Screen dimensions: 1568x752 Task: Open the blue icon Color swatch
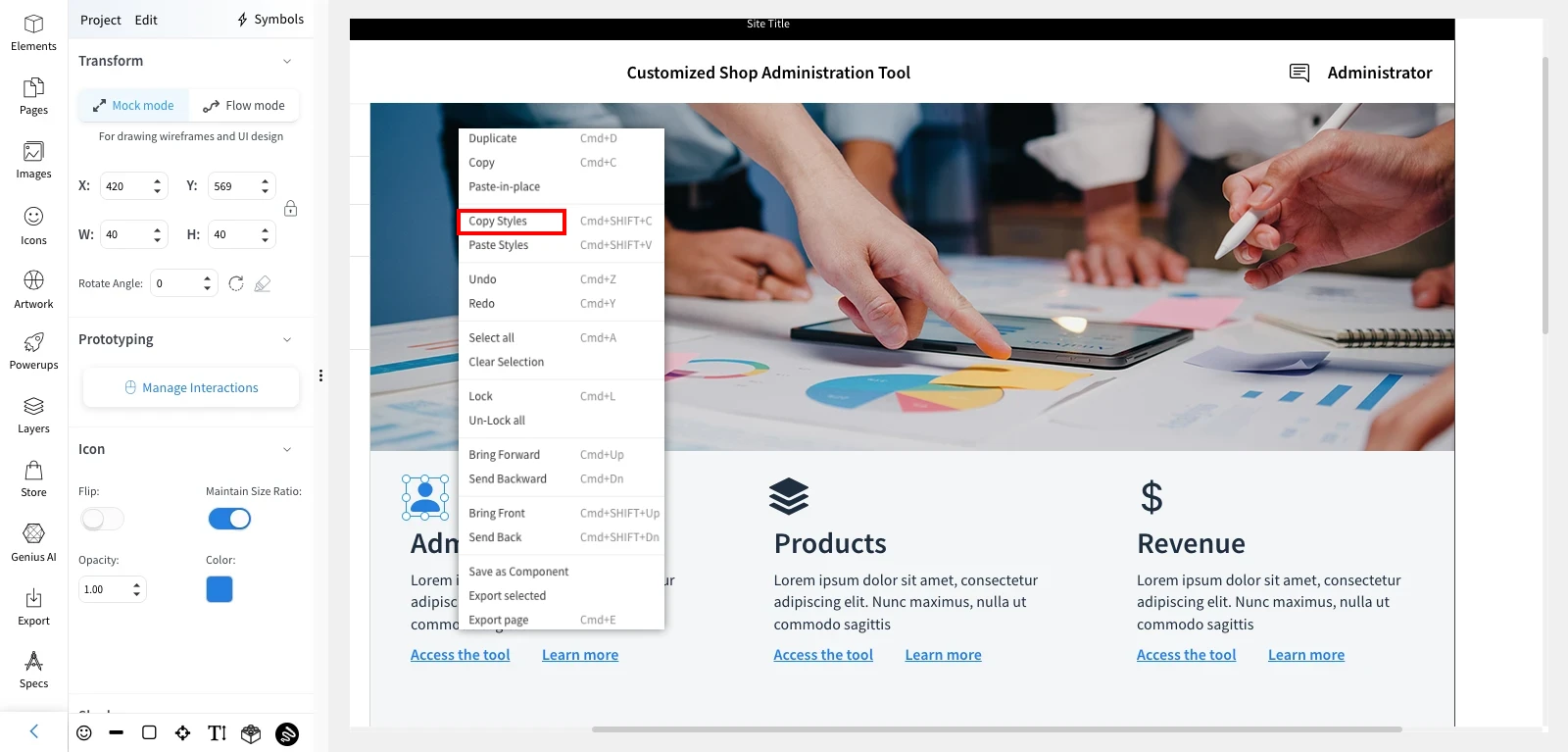[x=220, y=589]
